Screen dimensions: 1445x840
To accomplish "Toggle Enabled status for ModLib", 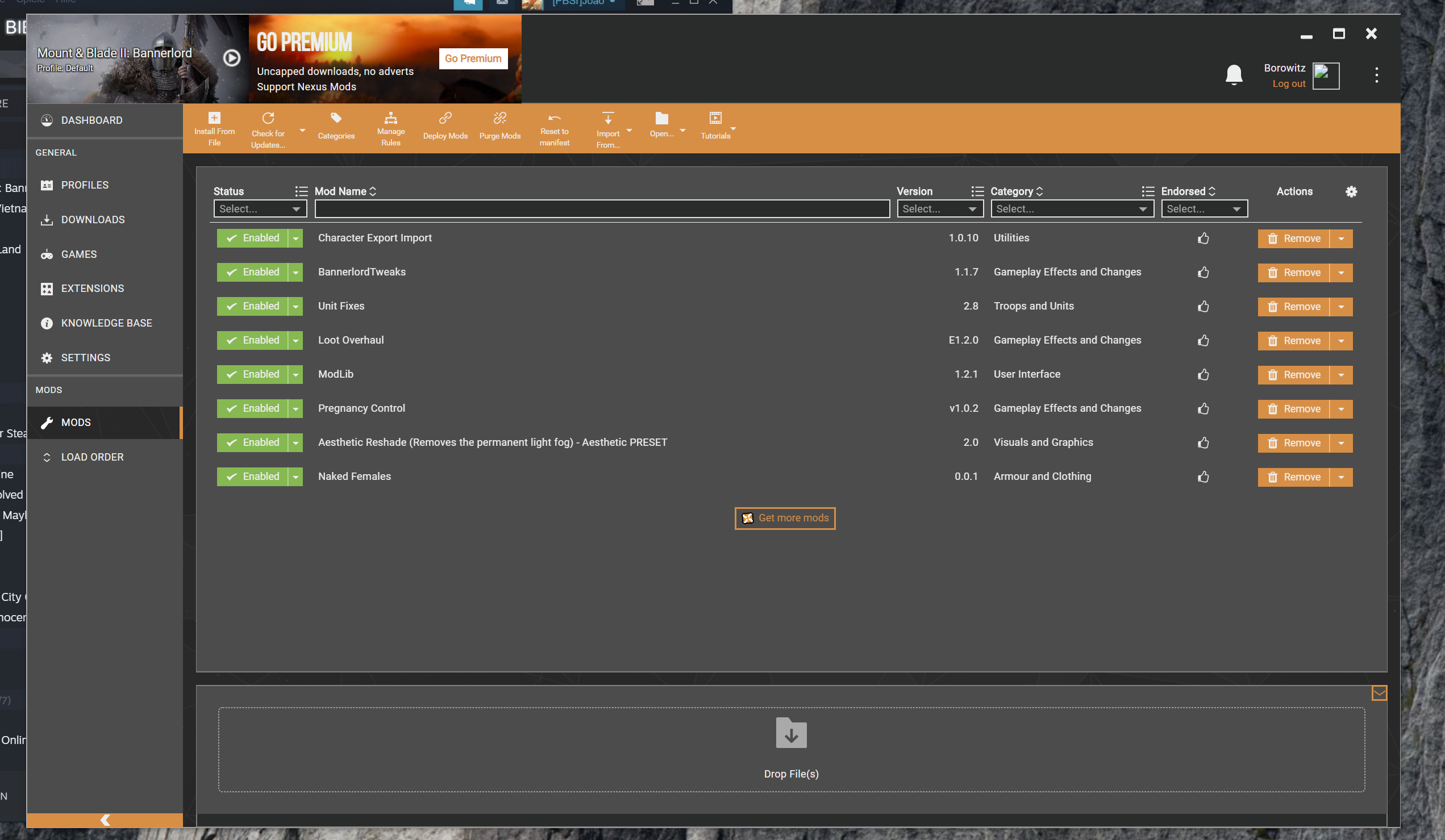I will pyautogui.click(x=252, y=375).
